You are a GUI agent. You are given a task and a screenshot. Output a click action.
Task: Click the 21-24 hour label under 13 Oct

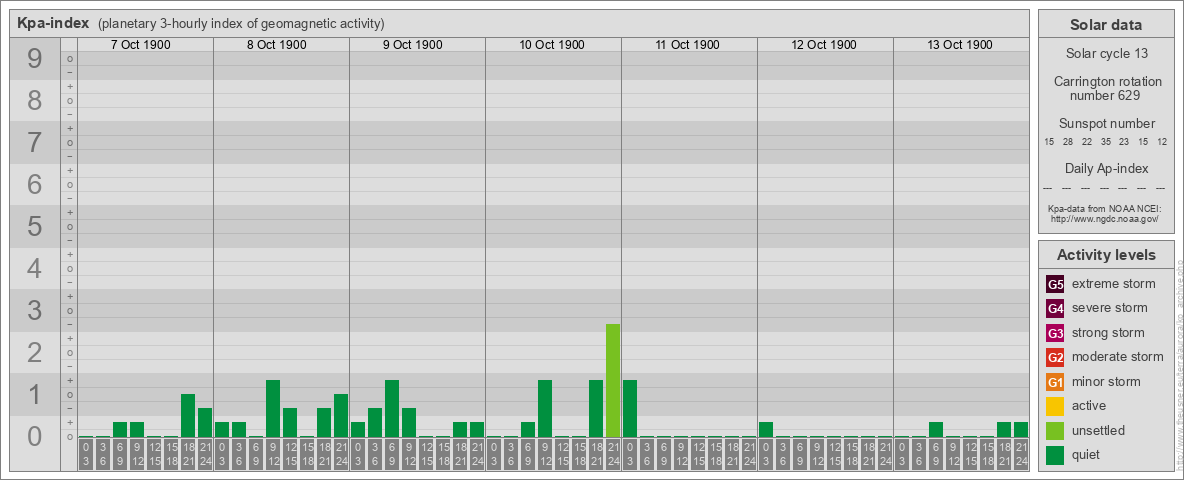[x=1021, y=455]
